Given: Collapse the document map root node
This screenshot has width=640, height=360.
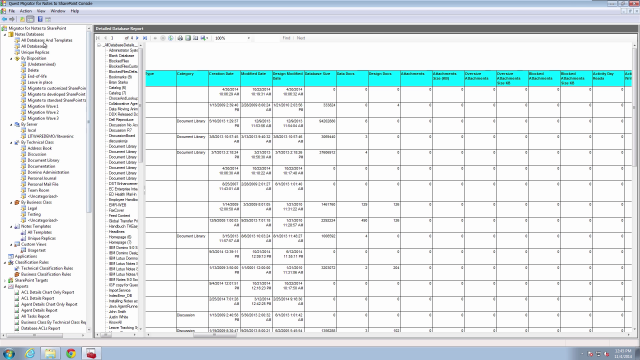Looking at the screenshot, I should [99, 45].
